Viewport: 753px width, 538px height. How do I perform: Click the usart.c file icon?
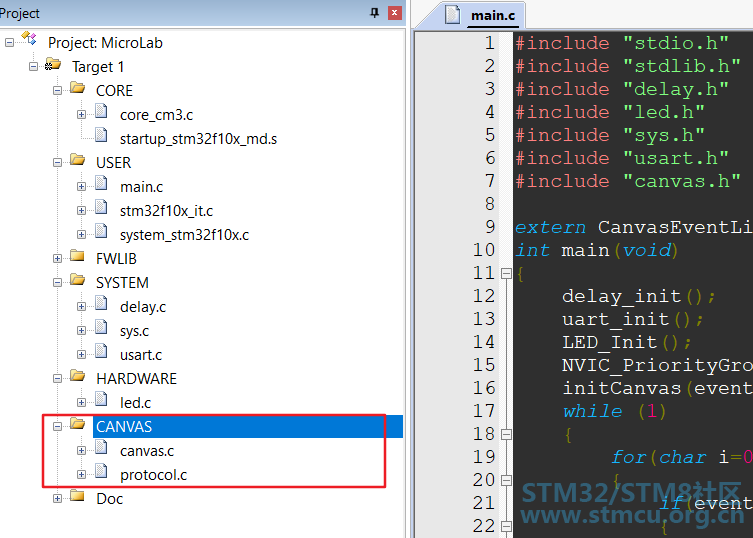click(101, 352)
